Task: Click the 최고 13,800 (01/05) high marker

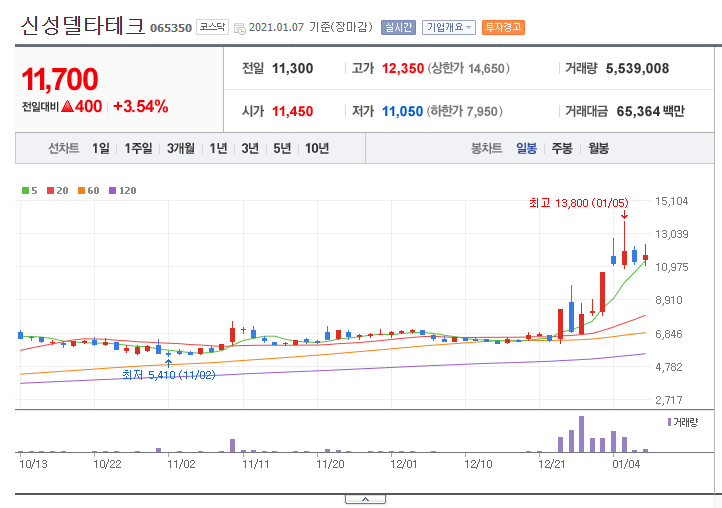Action: (x=578, y=203)
